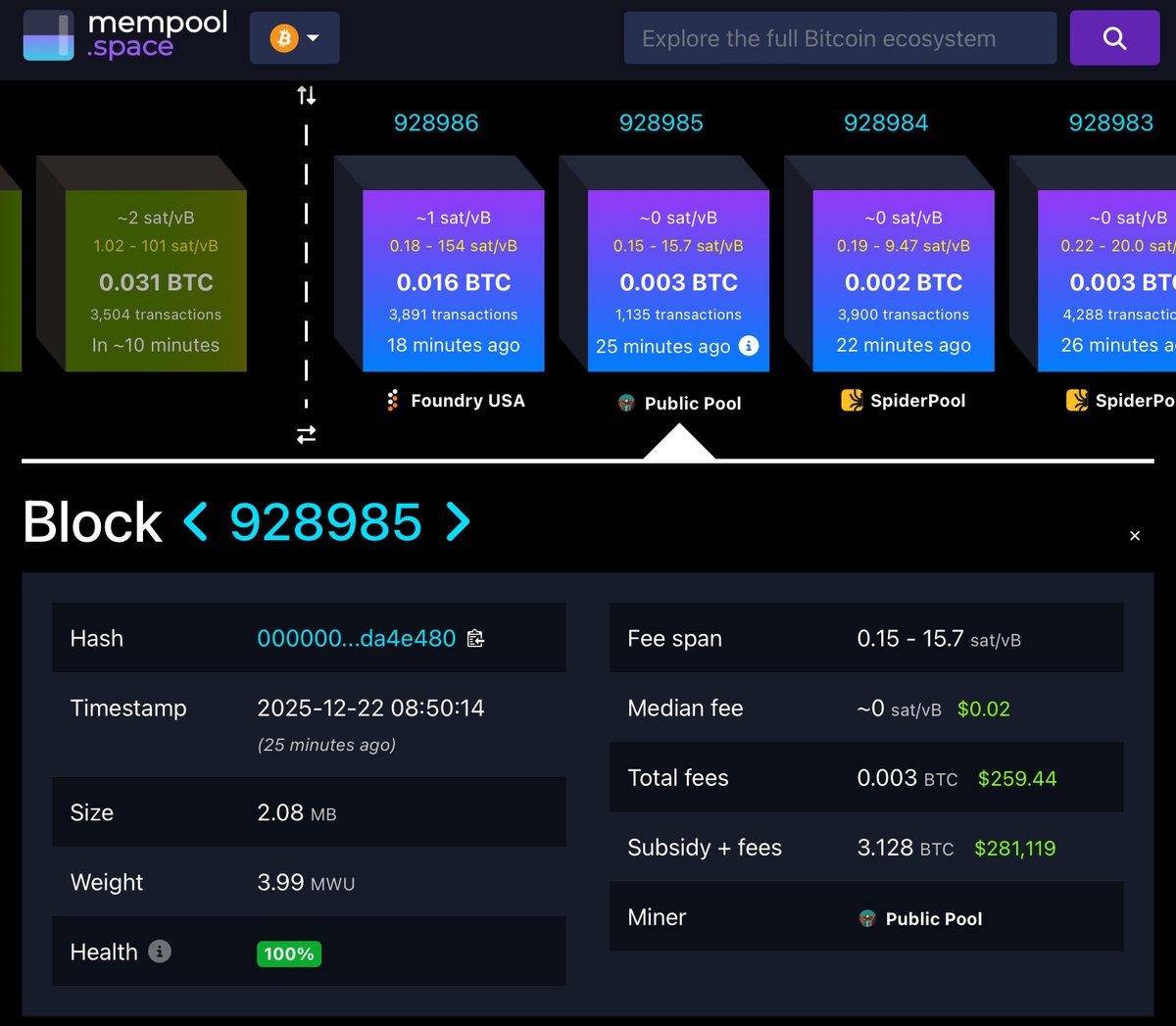This screenshot has width=1176, height=1026.
Task: Open the Bitcoin network selector dropdown
Action: pyautogui.click(x=295, y=38)
